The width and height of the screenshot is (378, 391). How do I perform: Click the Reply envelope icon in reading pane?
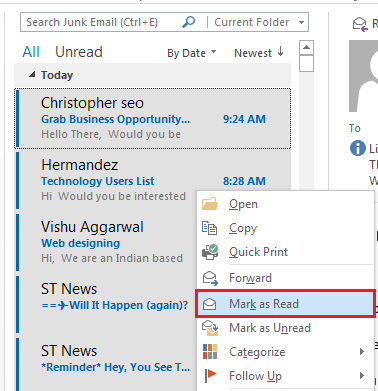click(x=360, y=24)
